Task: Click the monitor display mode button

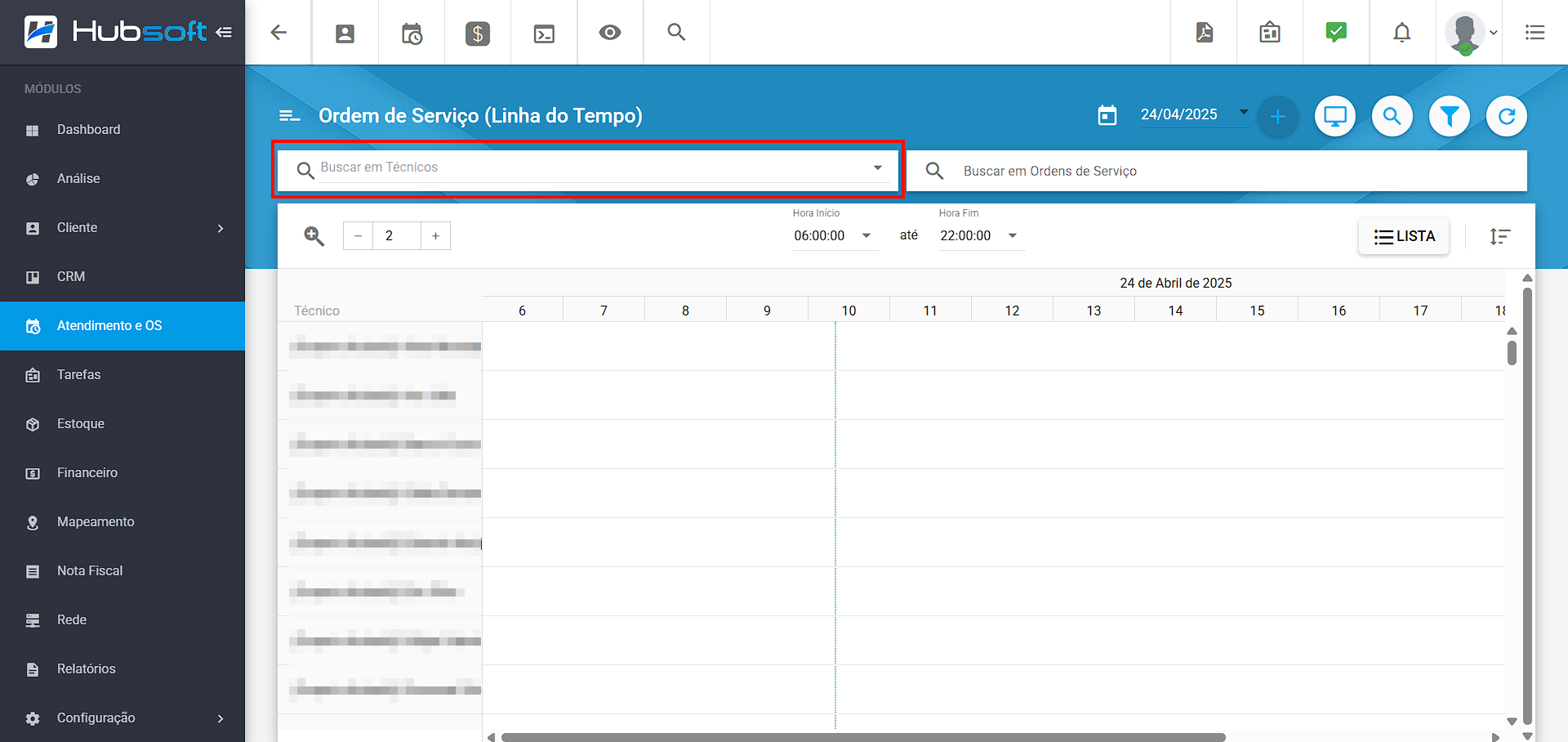Action: (1335, 117)
